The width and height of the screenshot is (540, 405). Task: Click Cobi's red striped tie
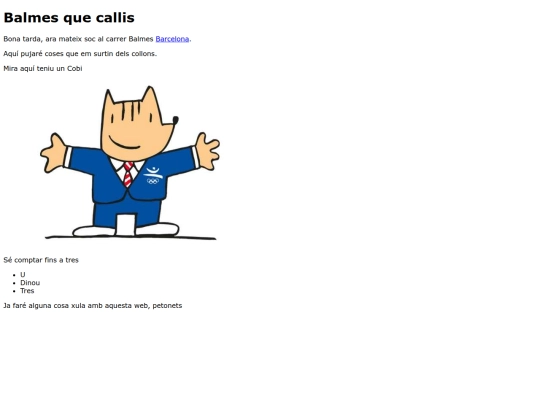click(x=128, y=174)
